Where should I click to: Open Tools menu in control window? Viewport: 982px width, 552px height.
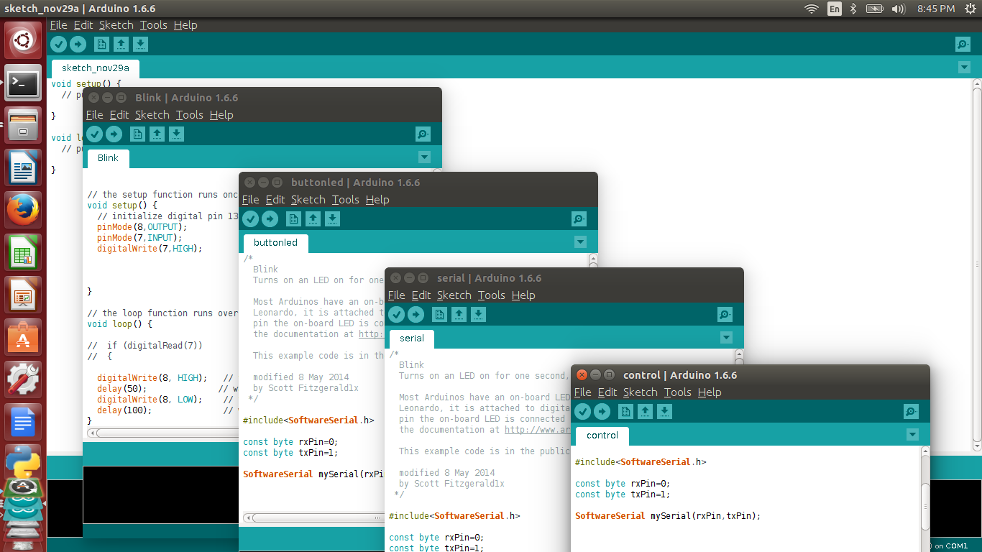(677, 392)
